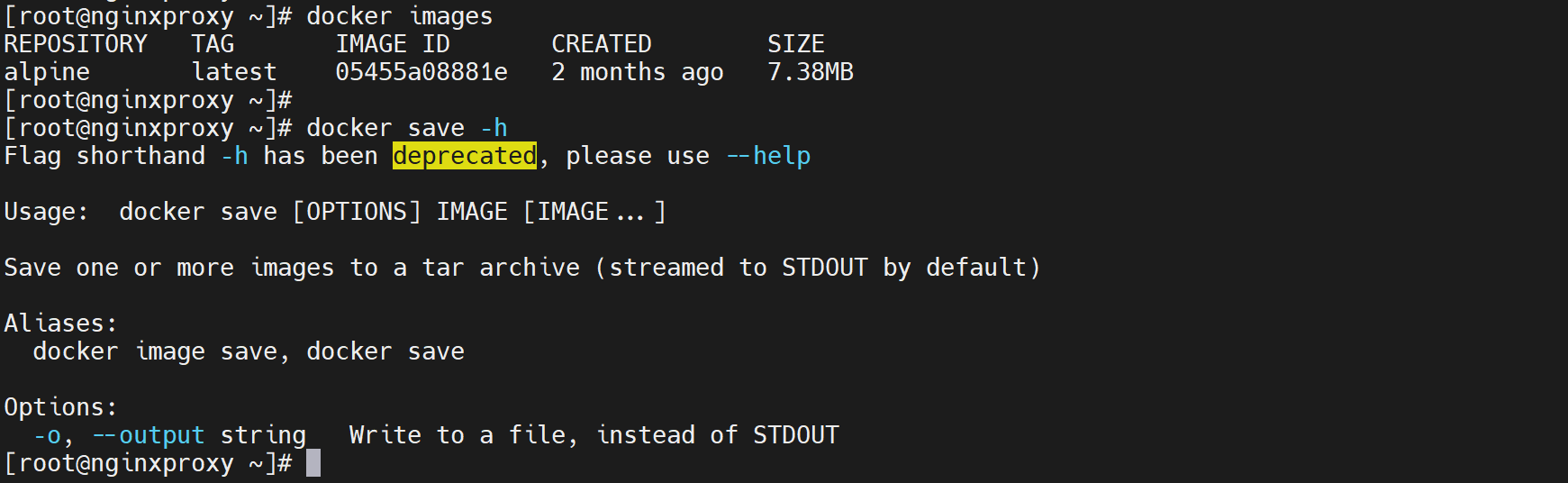Click the image ID 05455a08881e
Image resolution: width=1568 pixels, height=483 pixels.
(421, 72)
